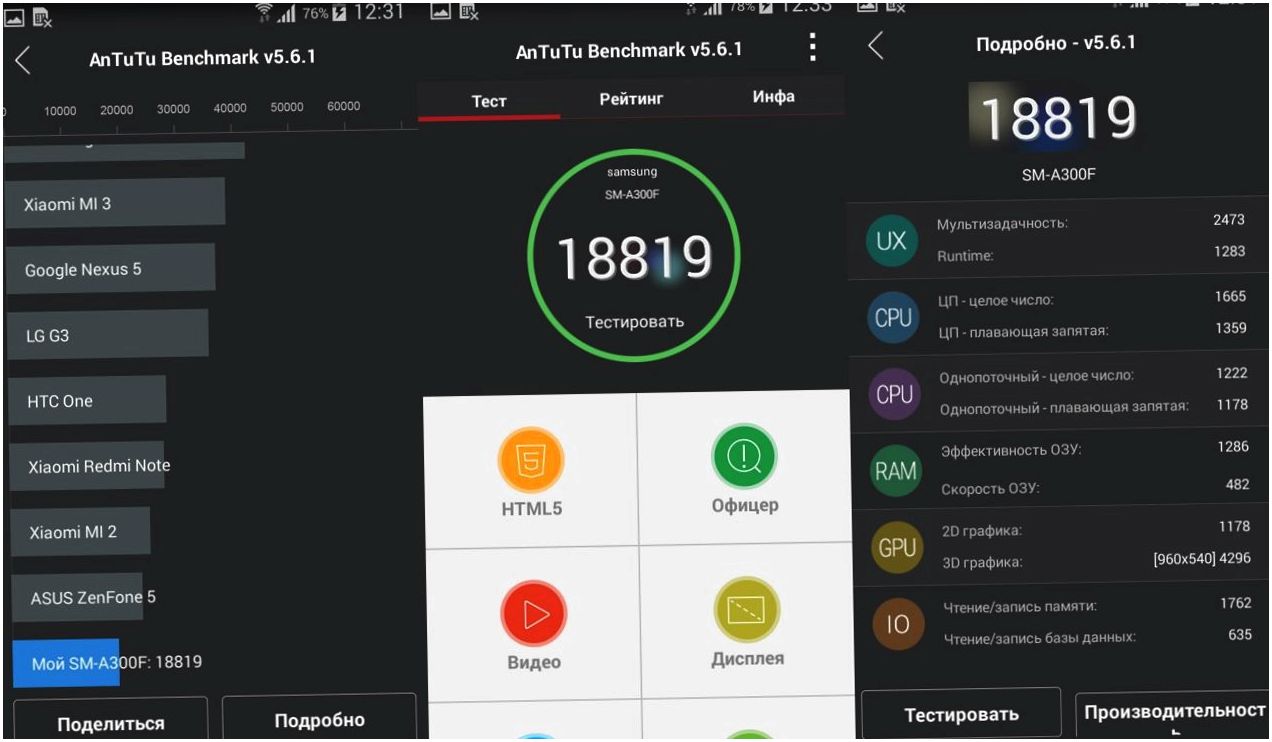Select the ASUS ZenFone 5 bar
1272x742 pixels.
(x=77, y=597)
